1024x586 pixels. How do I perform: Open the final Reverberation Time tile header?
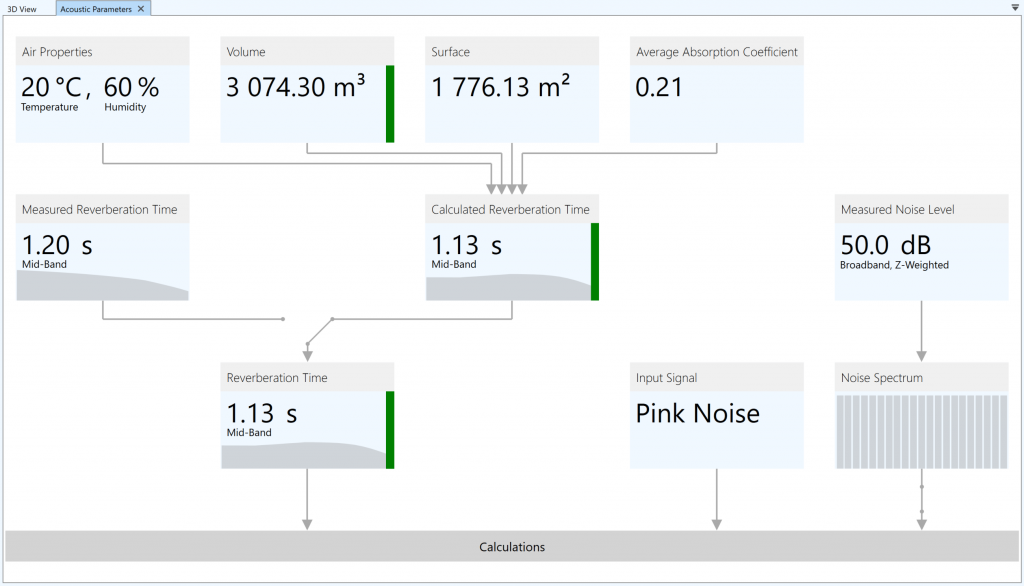tap(307, 378)
